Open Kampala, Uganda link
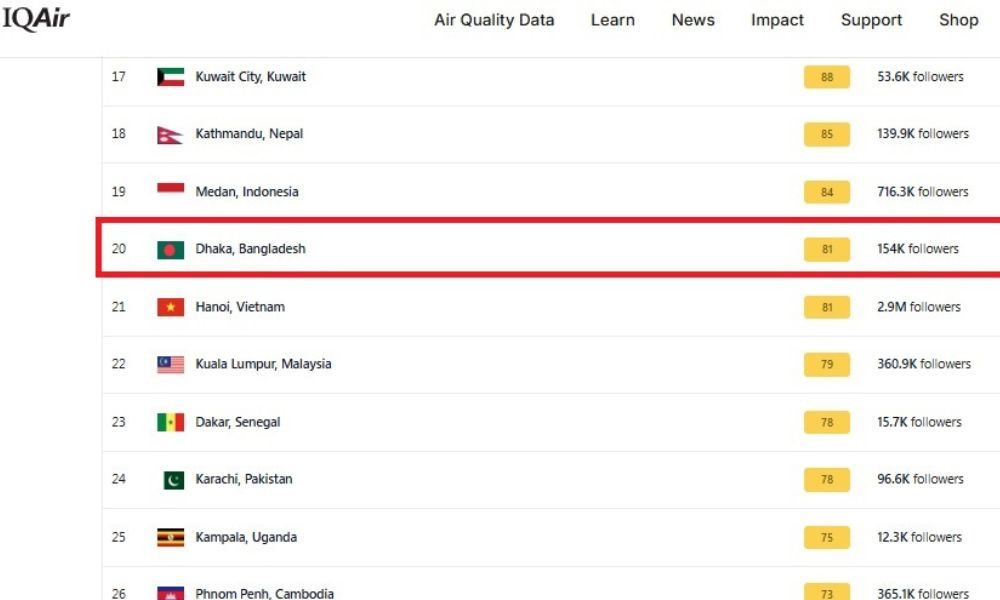The width and height of the screenshot is (1000, 600). tap(246, 537)
